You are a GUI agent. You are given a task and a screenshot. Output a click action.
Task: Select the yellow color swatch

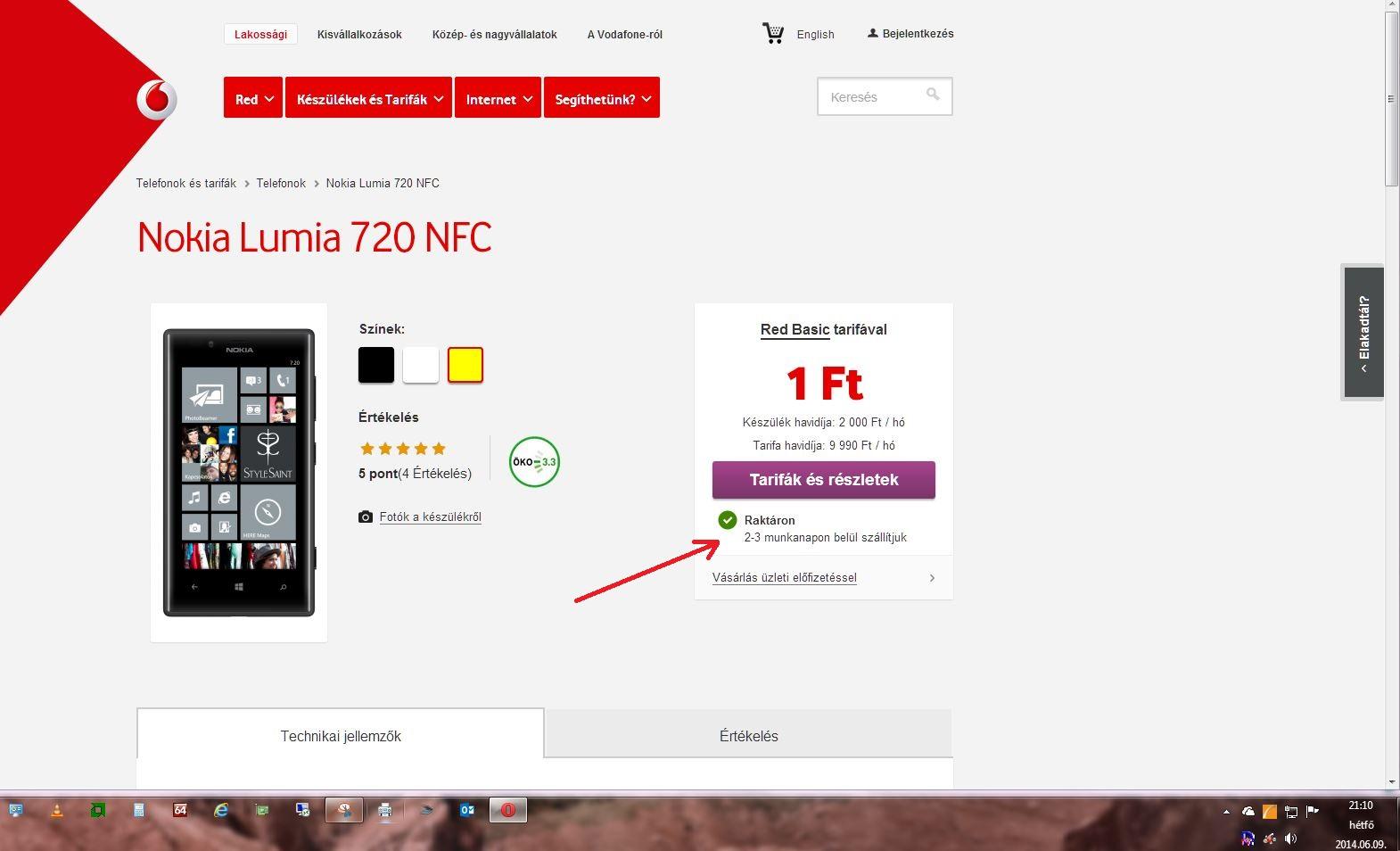(465, 366)
